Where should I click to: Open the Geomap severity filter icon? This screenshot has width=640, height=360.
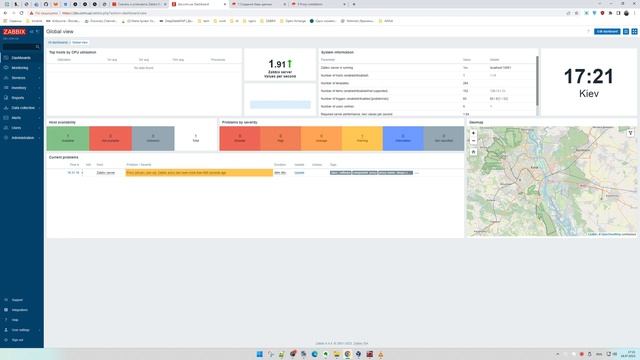coord(630,133)
